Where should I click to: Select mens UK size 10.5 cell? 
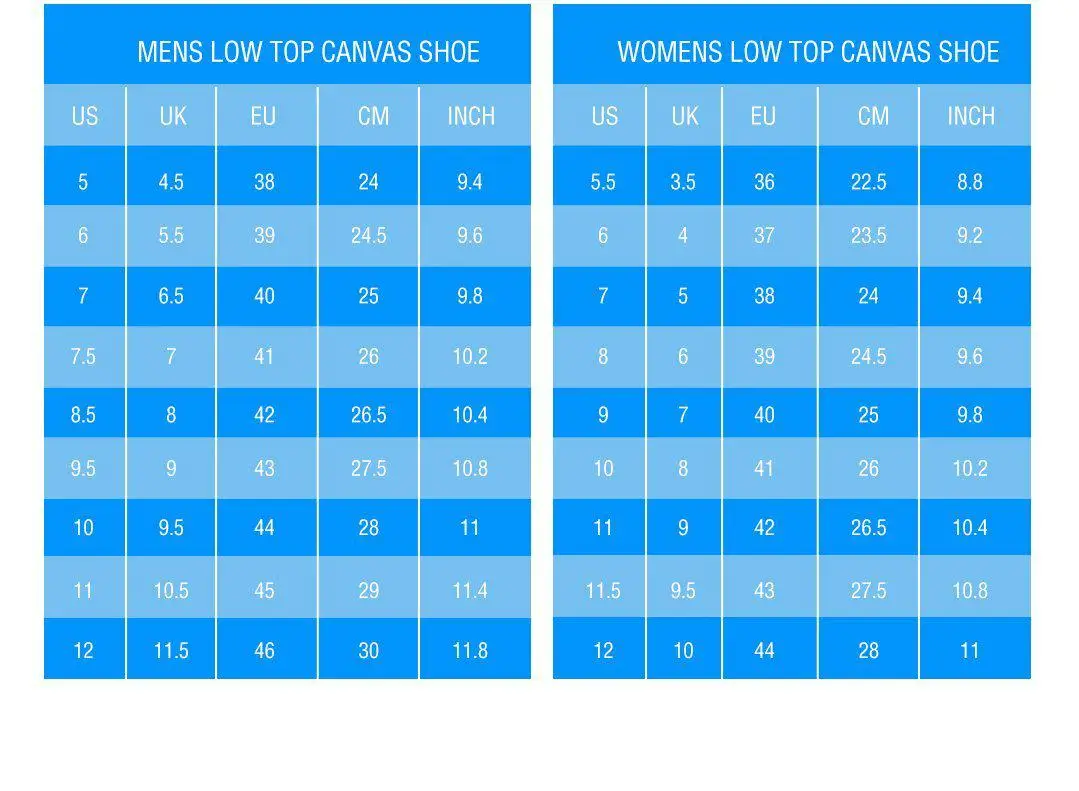(171, 591)
